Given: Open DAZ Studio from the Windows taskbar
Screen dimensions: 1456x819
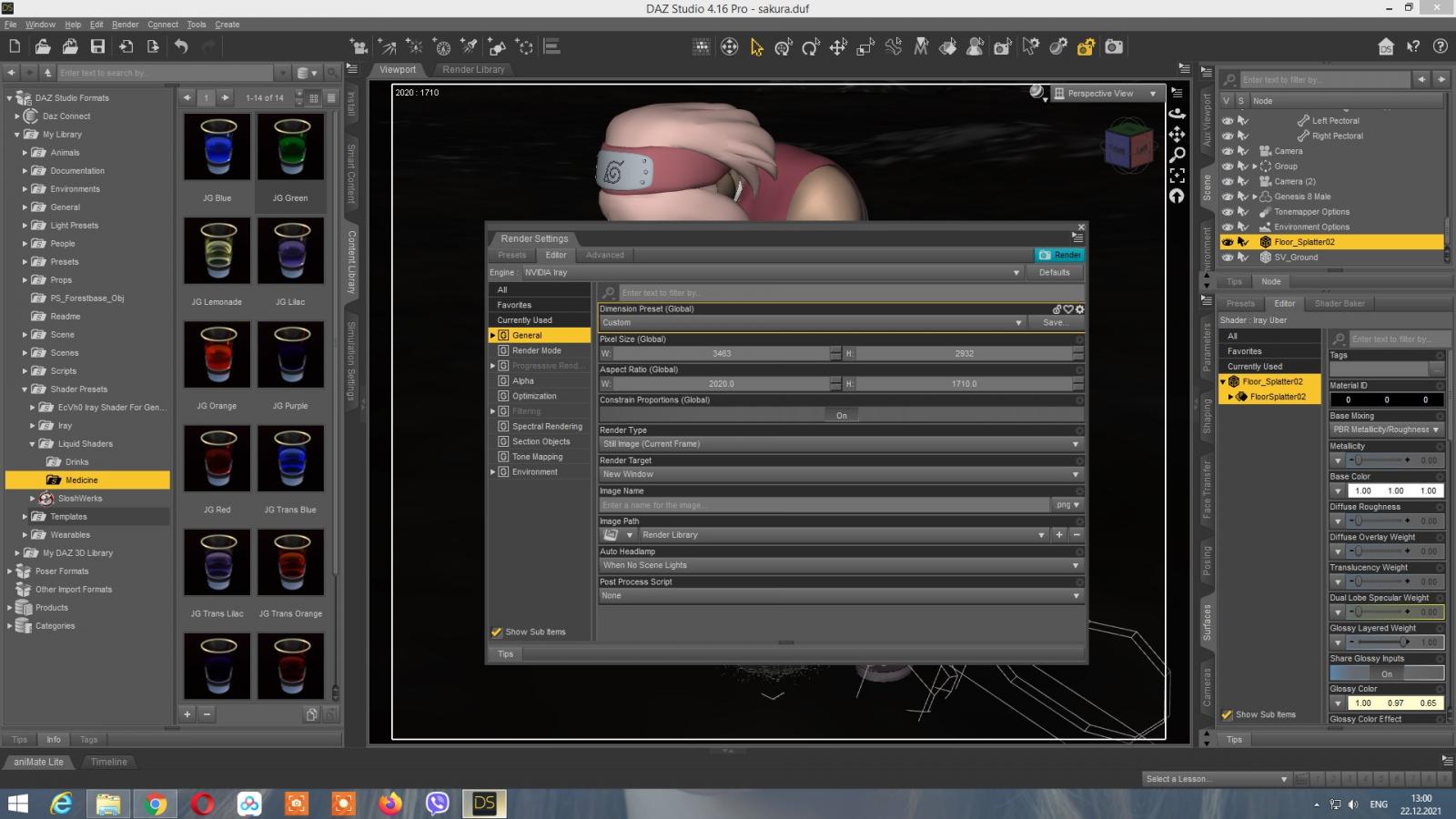Looking at the screenshot, I should click(x=484, y=803).
